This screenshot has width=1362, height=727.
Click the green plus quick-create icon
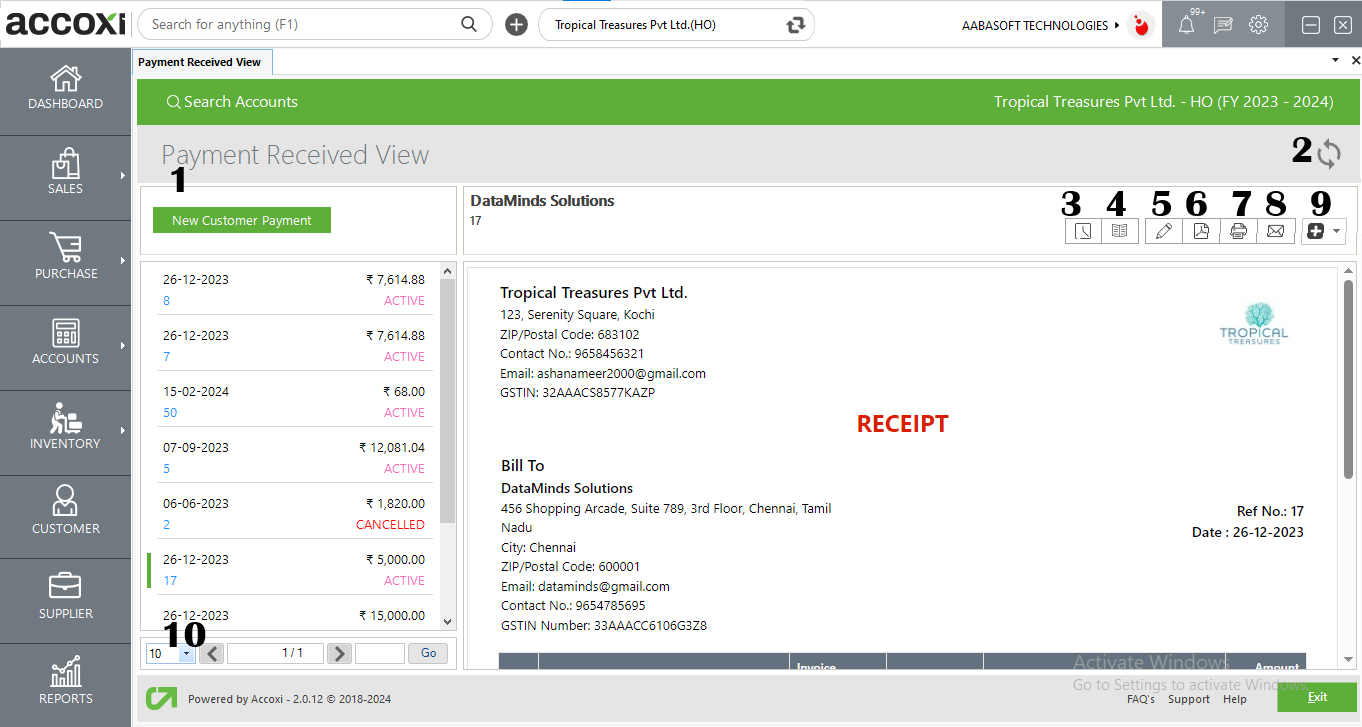(516, 24)
